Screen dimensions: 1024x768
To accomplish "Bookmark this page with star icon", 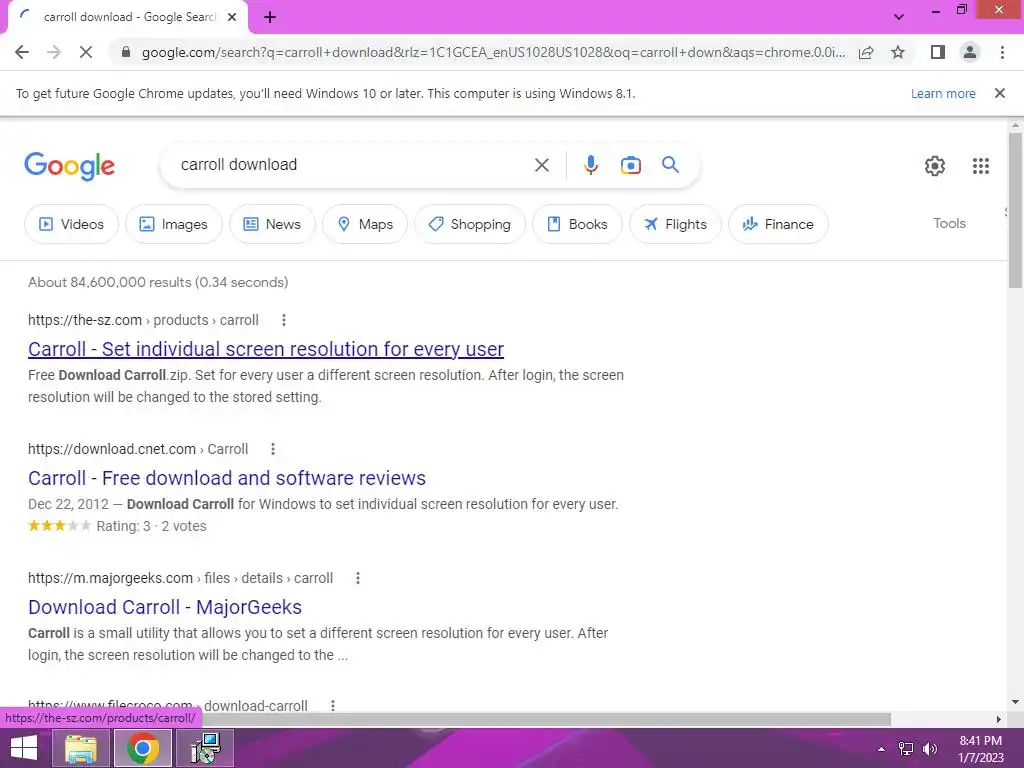I will click(x=898, y=52).
